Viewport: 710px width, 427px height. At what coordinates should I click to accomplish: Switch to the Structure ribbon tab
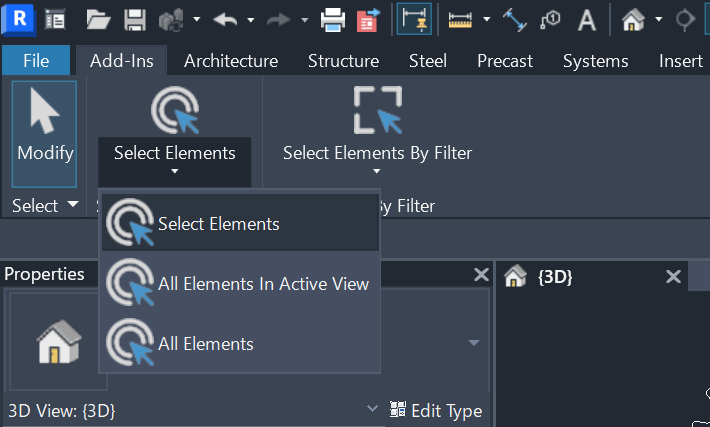click(x=343, y=61)
